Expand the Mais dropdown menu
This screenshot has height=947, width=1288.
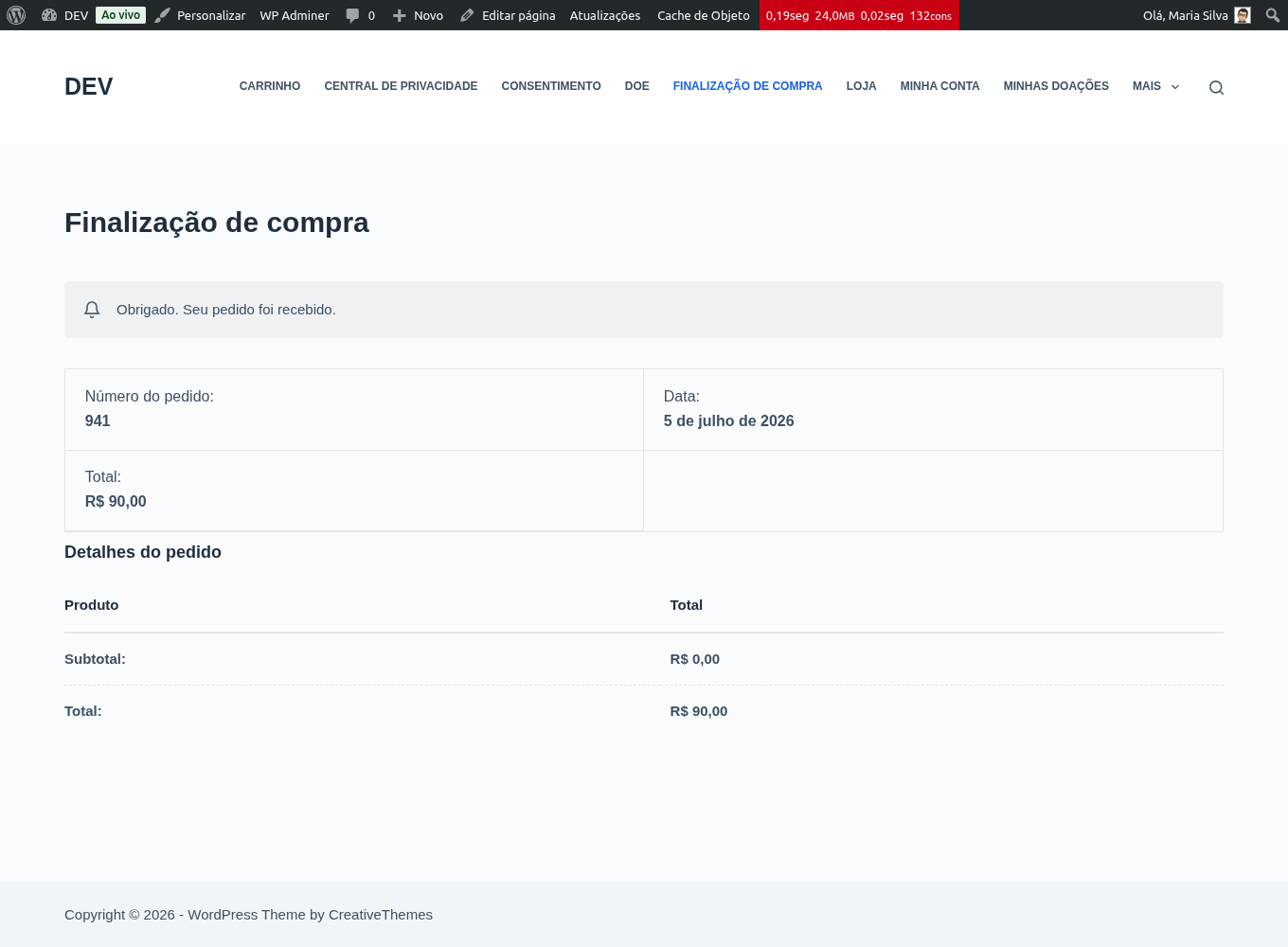[x=1156, y=86]
